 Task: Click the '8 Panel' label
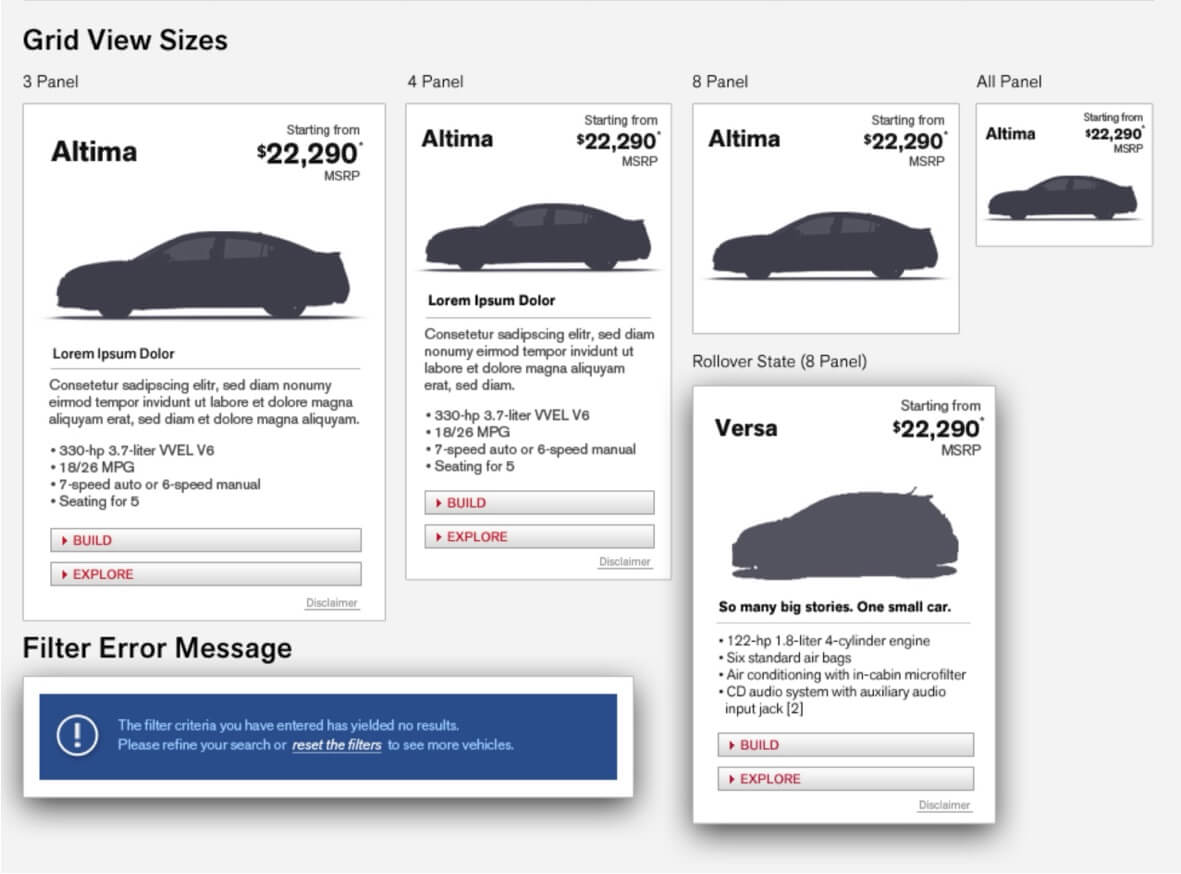[x=720, y=81]
